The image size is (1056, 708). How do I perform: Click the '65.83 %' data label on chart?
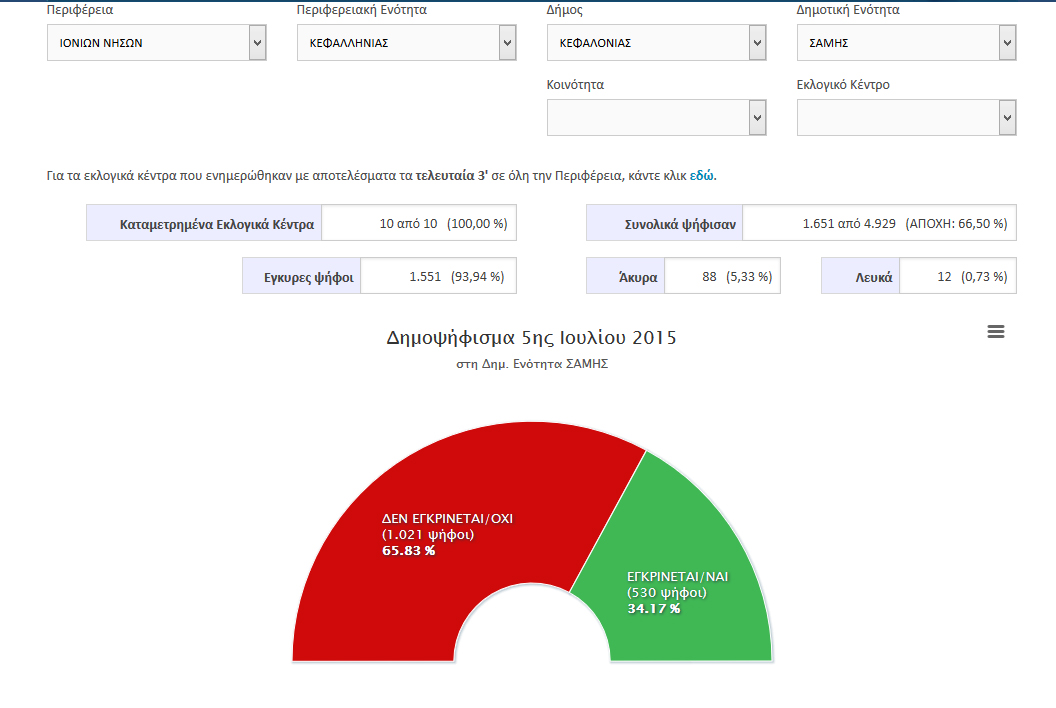pyautogui.click(x=408, y=550)
